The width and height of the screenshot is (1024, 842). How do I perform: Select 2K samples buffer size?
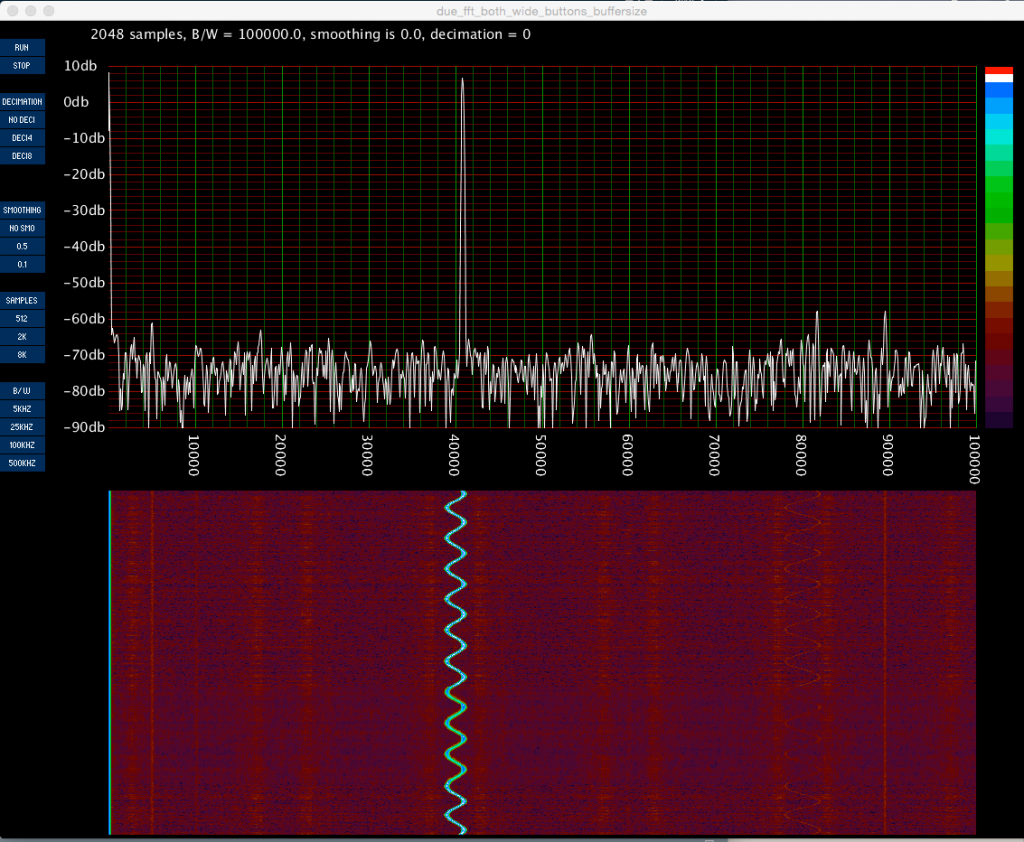[x=22, y=336]
